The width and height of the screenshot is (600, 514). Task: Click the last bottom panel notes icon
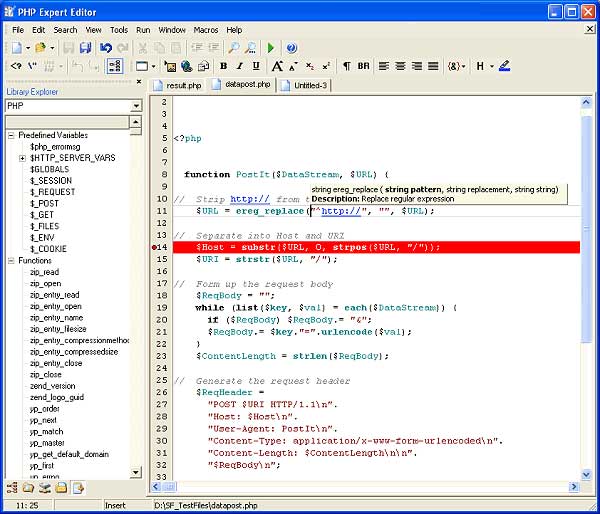78,488
